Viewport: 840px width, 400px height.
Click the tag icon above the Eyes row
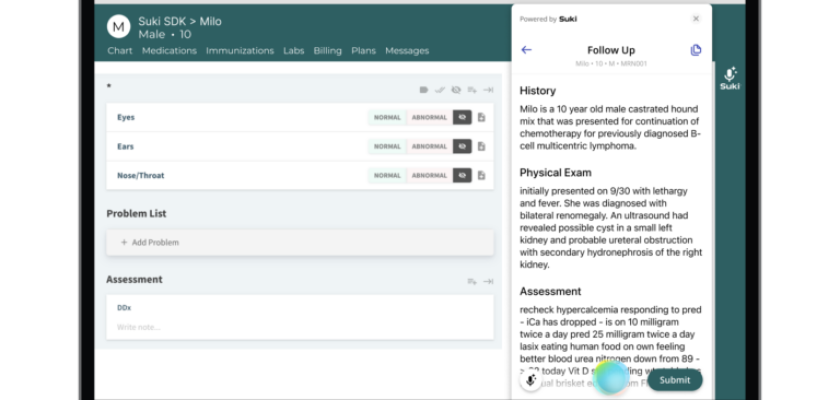[x=424, y=89]
